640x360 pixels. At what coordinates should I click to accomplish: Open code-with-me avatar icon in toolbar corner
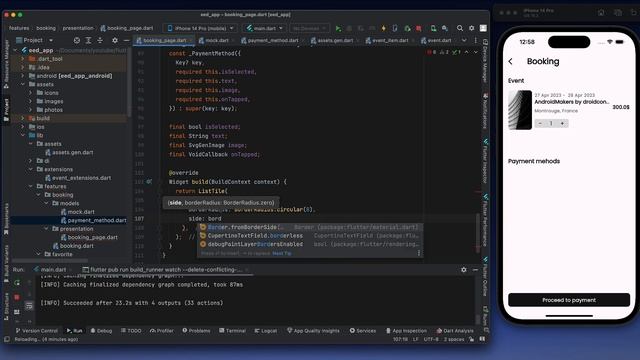(x=483, y=28)
